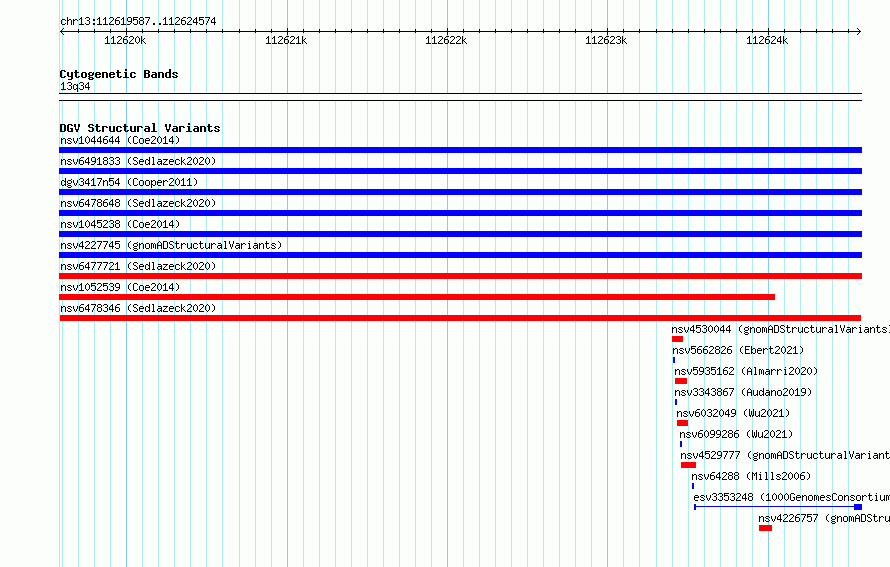The width and height of the screenshot is (890, 567).
Task: Open the nsv5935162 (Almarri2020) label
Action: [746, 371]
